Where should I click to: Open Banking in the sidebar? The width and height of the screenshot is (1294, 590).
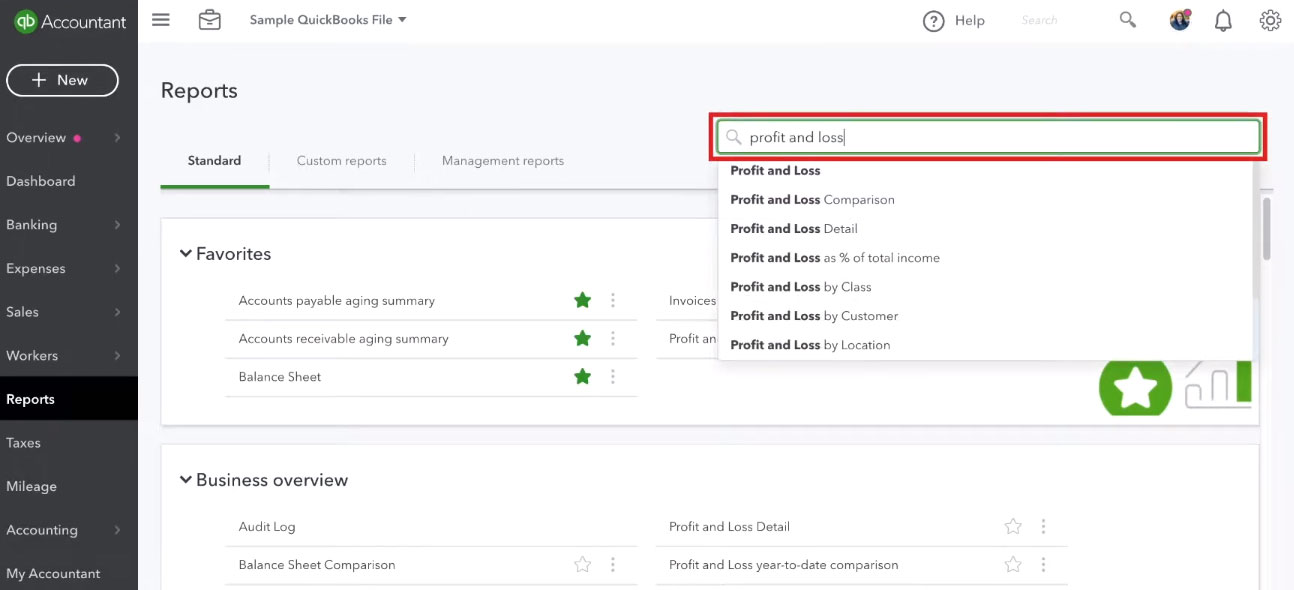(x=31, y=225)
